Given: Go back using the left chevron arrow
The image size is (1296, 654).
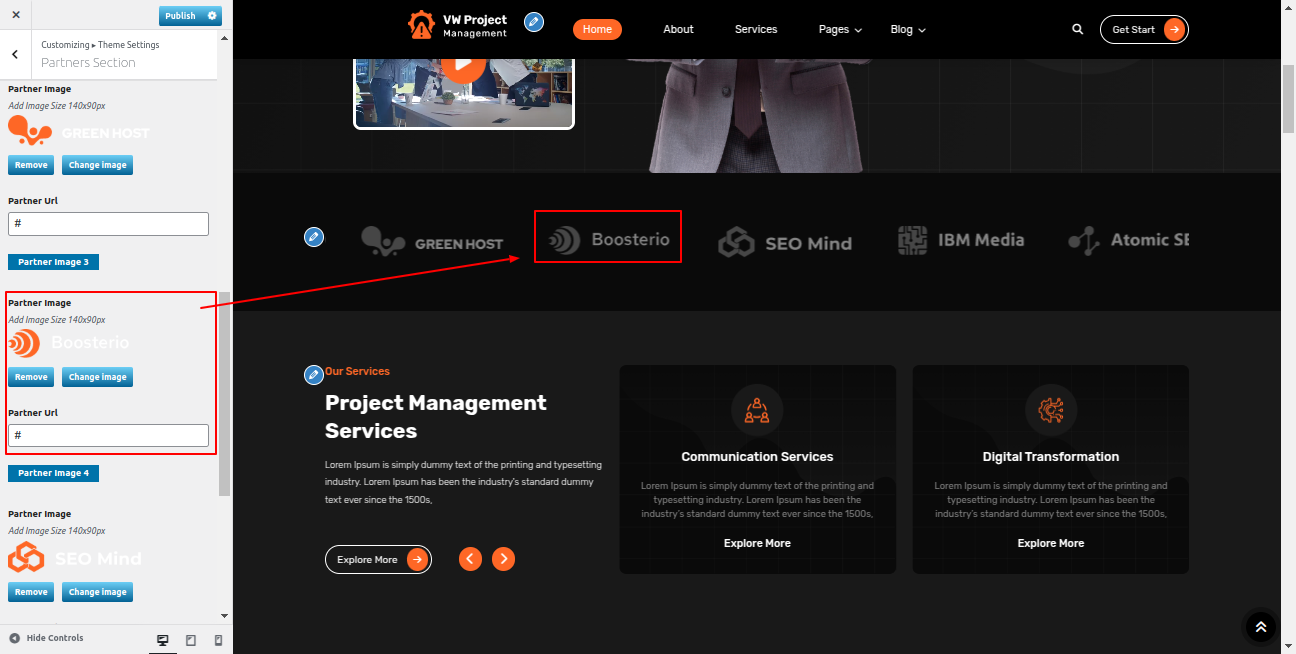Looking at the screenshot, I should (x=15, y=55).
